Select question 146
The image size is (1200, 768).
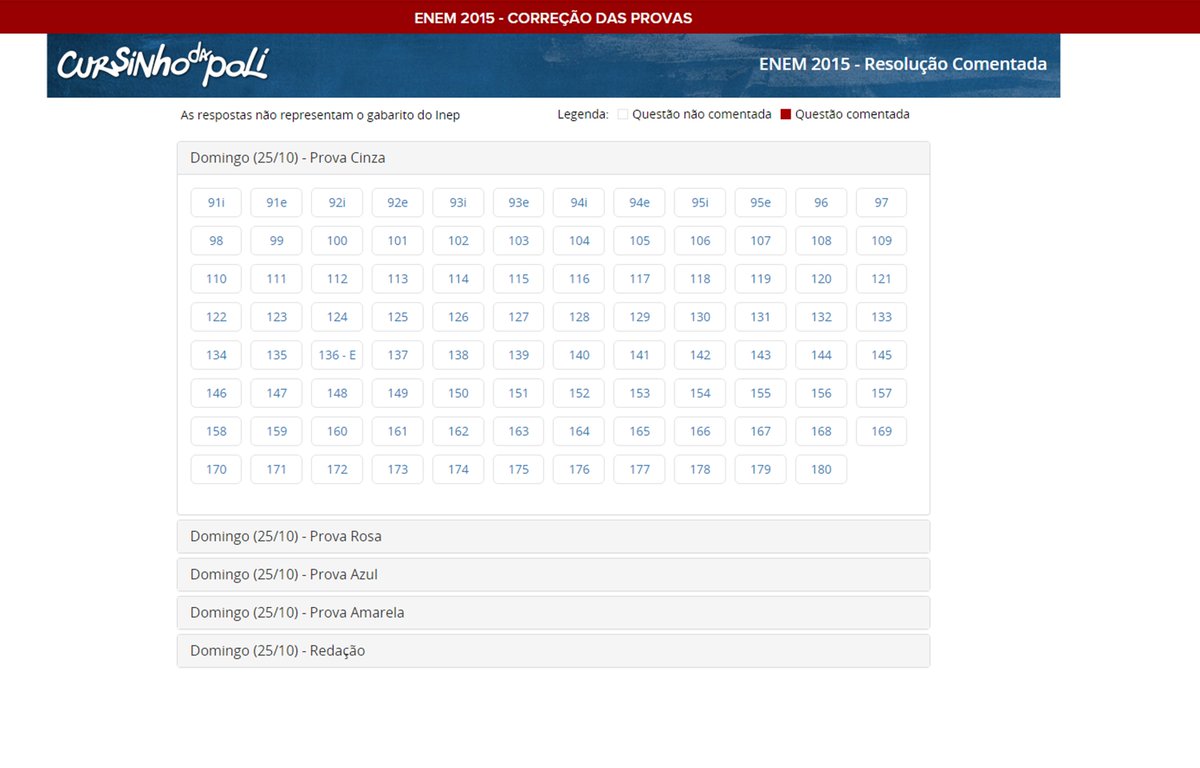coord(216,392)
